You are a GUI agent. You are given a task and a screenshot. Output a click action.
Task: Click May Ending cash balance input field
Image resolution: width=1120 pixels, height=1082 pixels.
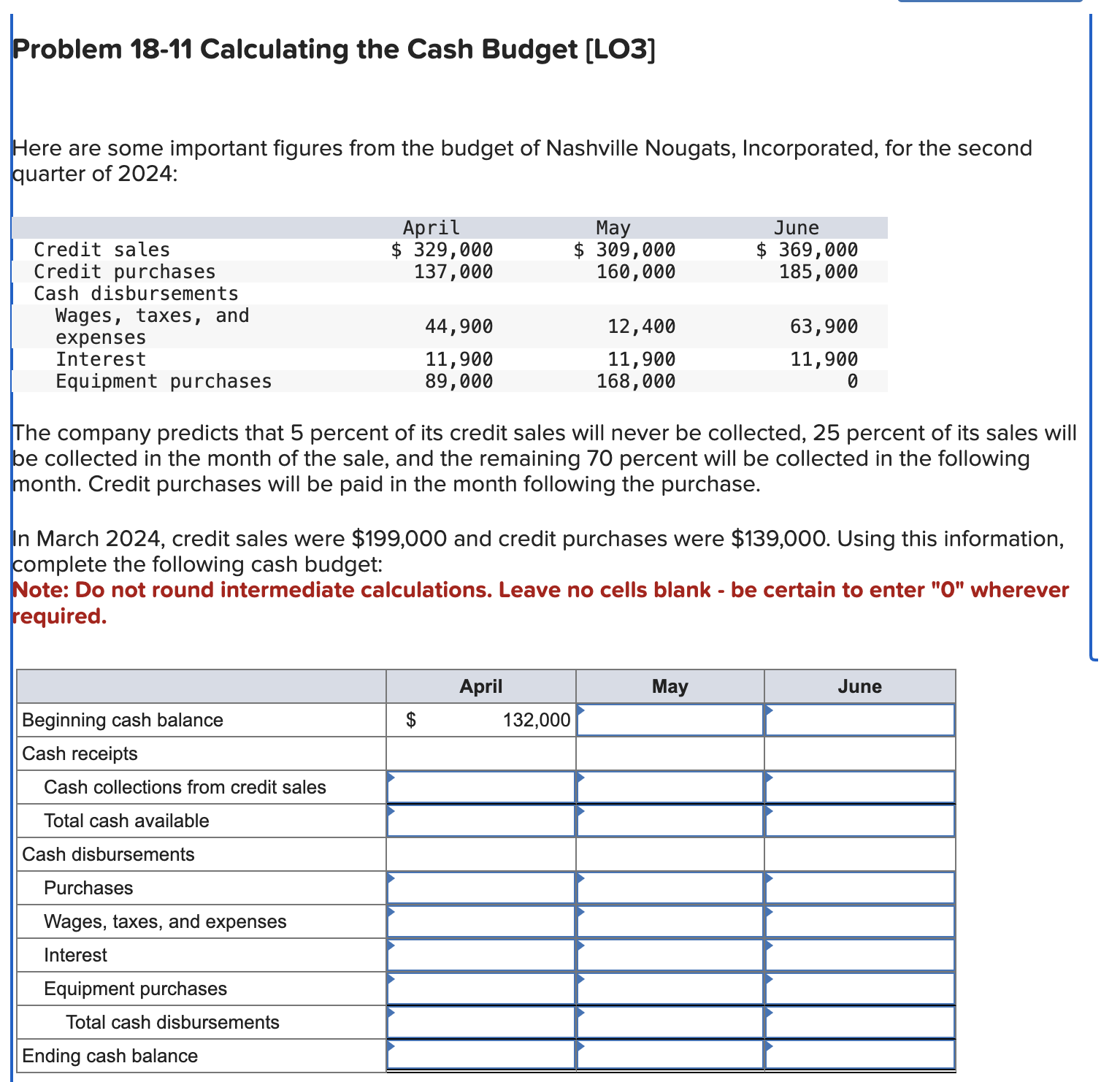click(670, 1056)
